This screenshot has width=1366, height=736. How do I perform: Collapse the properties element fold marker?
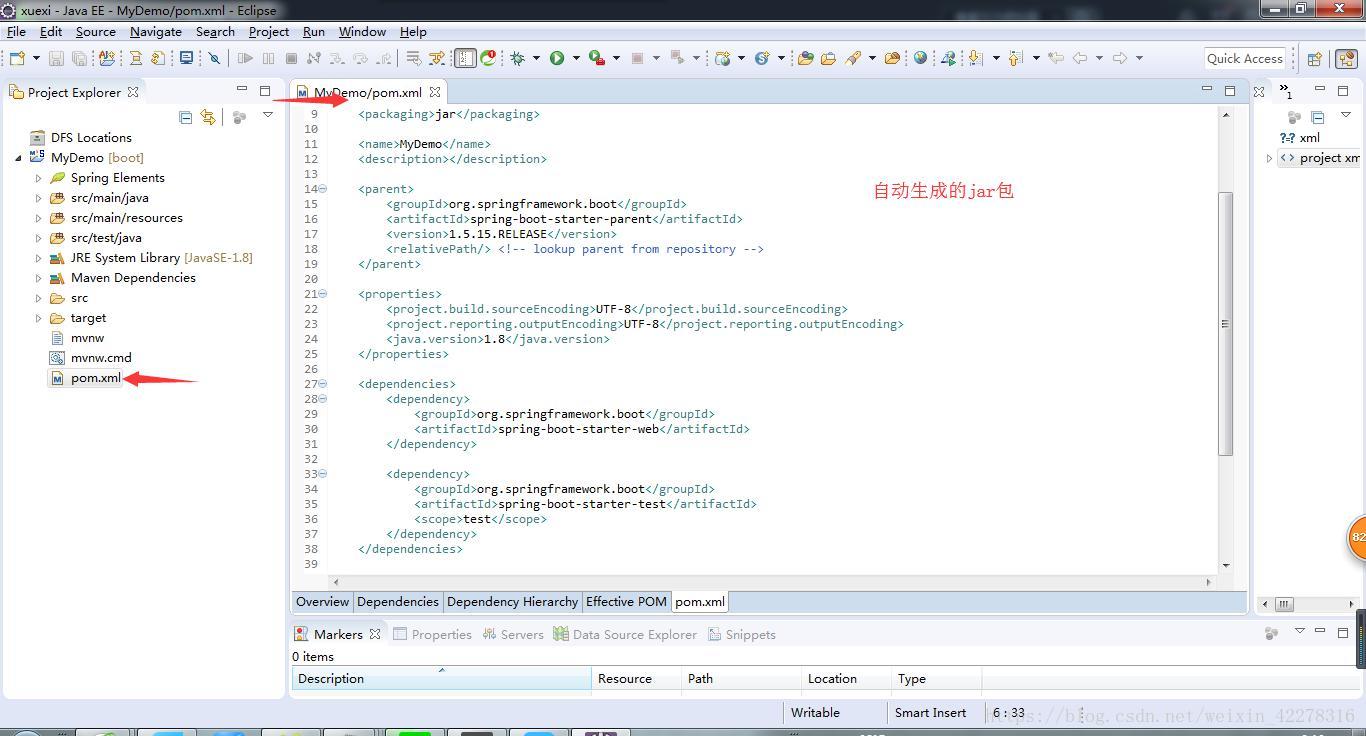pyautogui.click(x=322, y=294)
